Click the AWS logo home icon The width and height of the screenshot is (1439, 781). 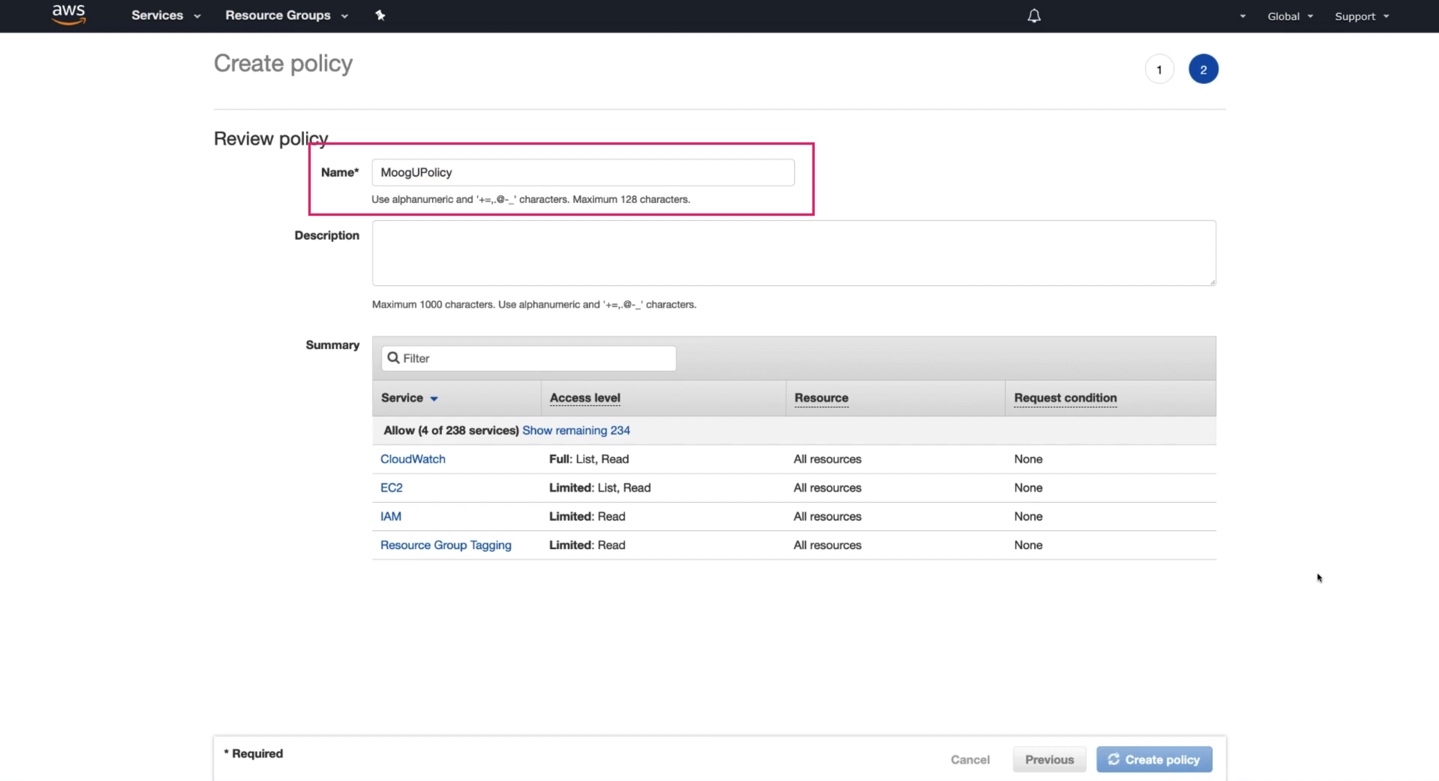pos(69,15)
